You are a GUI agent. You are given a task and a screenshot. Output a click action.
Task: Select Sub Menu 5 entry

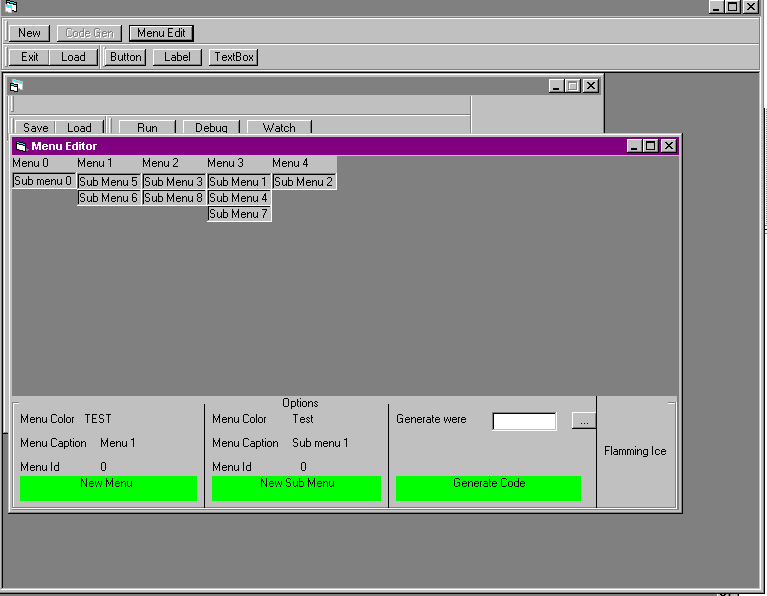(108, 182)
